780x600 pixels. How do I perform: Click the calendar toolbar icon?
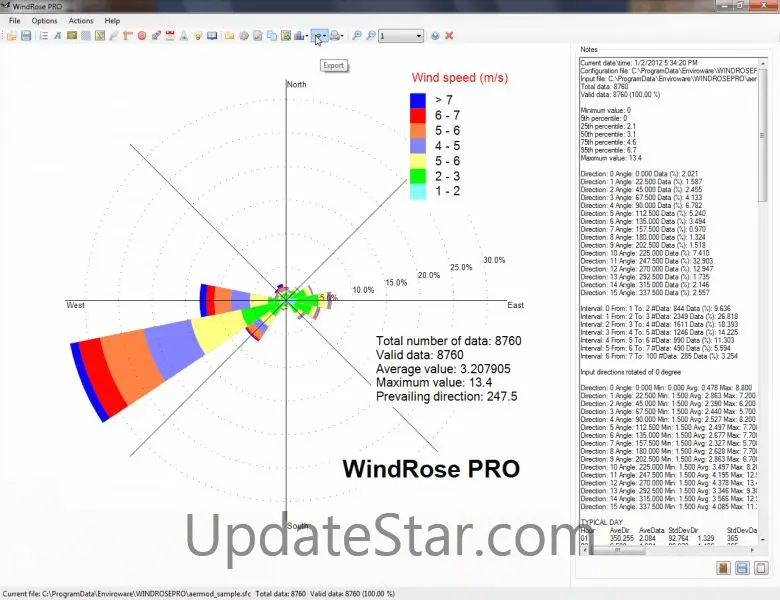click(x=170, y=36)
